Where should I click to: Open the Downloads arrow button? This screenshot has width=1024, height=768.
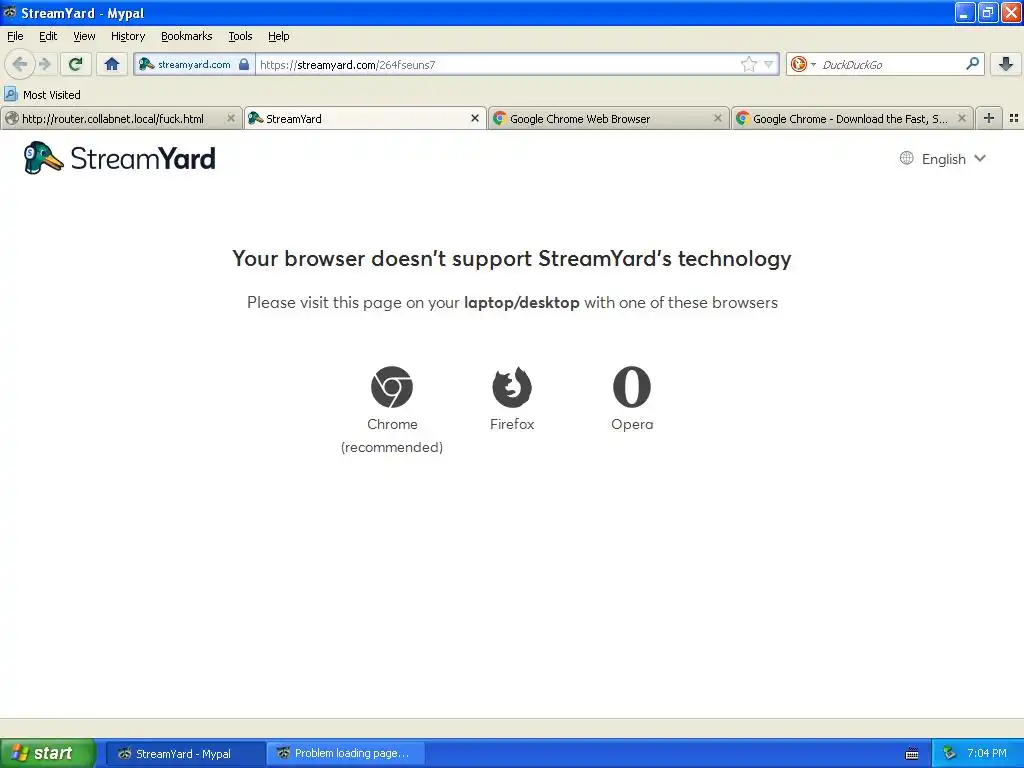(x=1006, y=64)
